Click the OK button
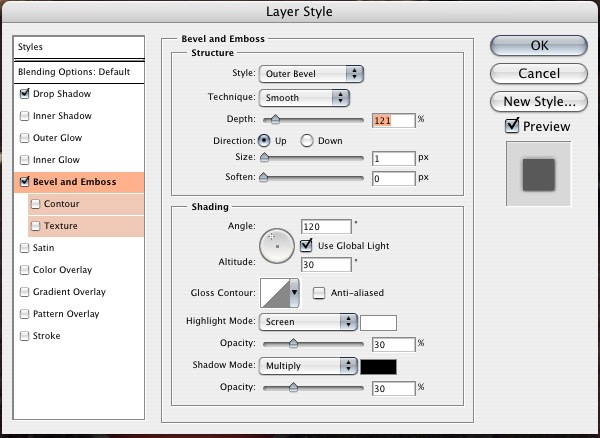600x438 pixels. (539, 45)
